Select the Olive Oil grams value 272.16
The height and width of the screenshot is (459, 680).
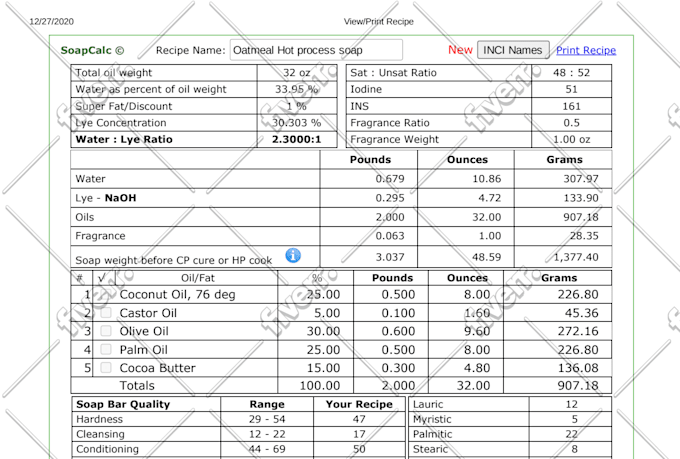[578, 331]
